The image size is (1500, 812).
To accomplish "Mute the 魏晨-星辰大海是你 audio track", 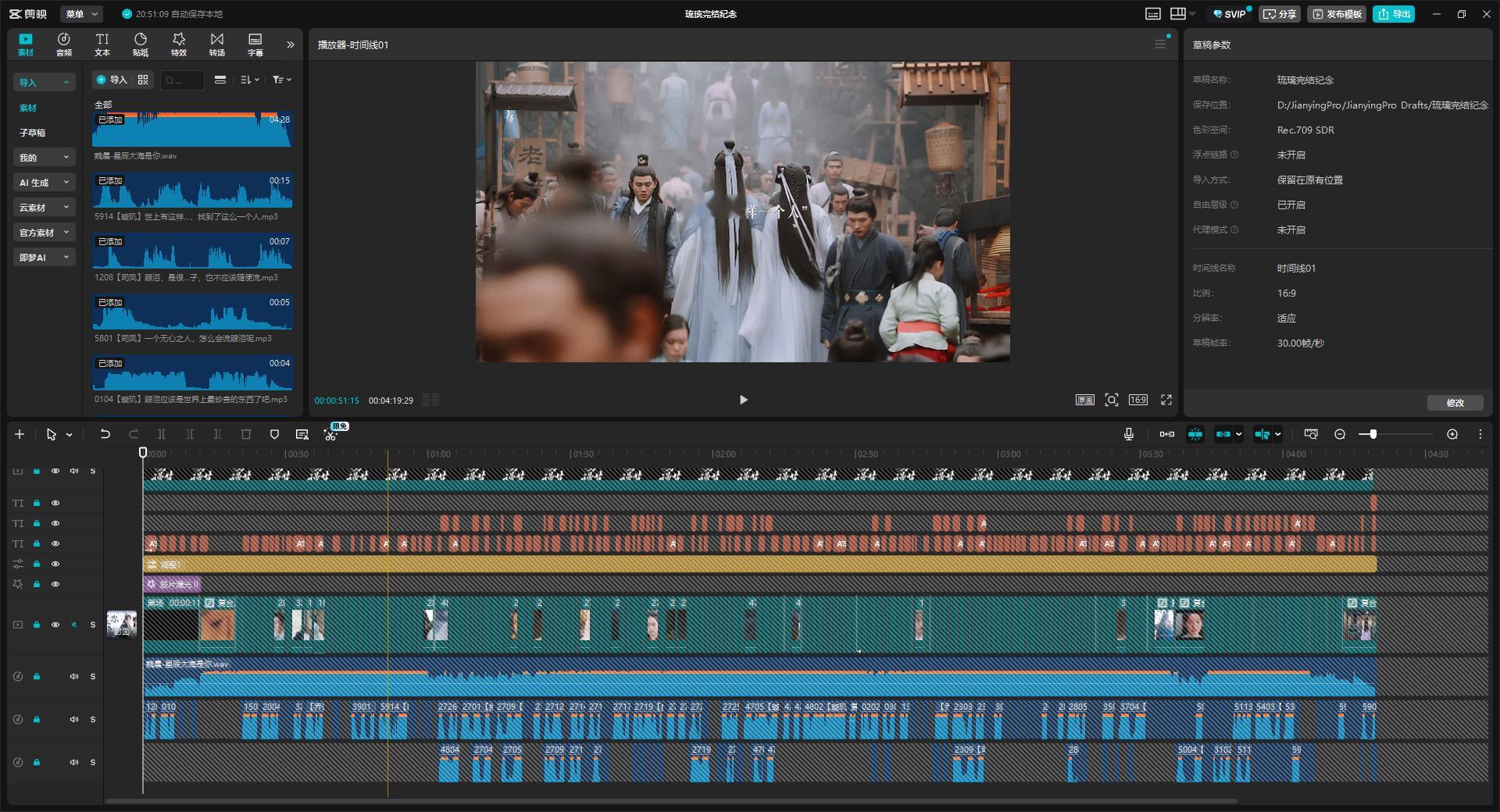I will click(x=74, y=676).
